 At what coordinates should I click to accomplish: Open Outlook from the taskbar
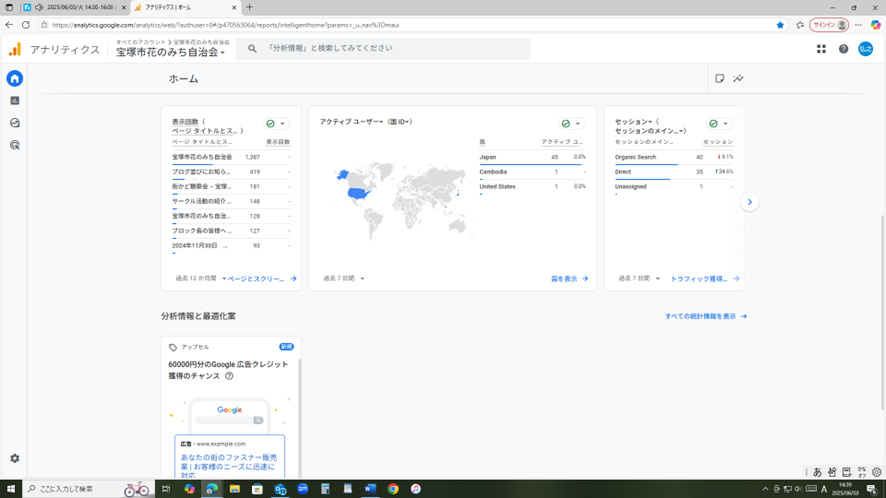(x=280, y=489)
